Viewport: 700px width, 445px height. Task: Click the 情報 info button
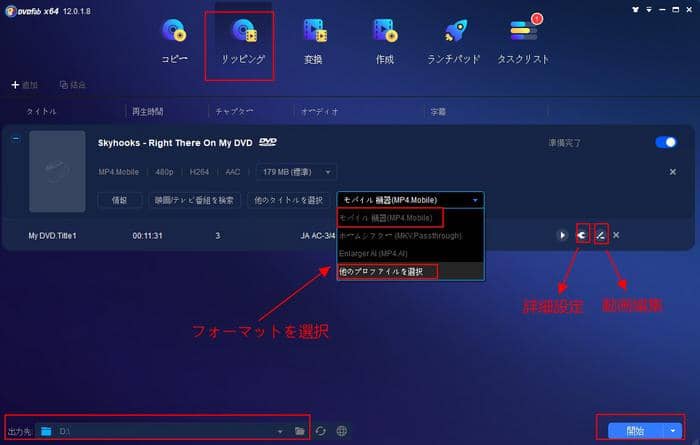(120, 200)
